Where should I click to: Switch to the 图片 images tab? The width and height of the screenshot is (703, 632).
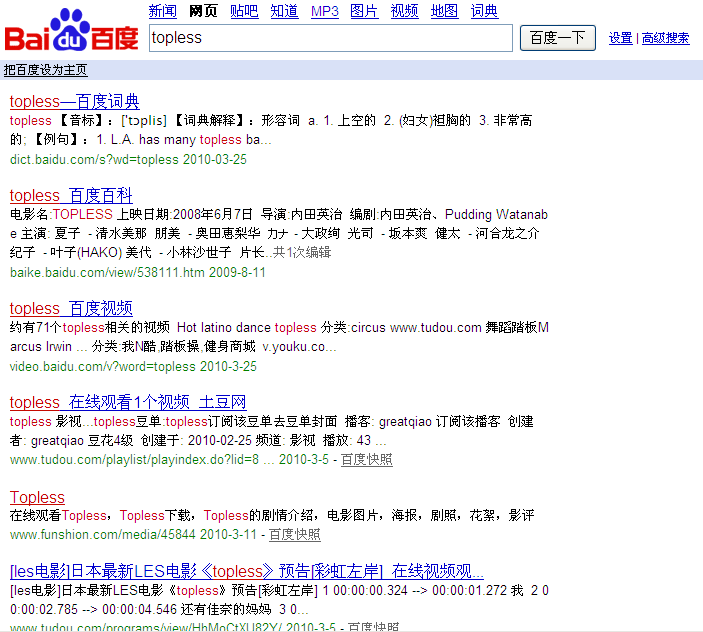pos(364,11)
